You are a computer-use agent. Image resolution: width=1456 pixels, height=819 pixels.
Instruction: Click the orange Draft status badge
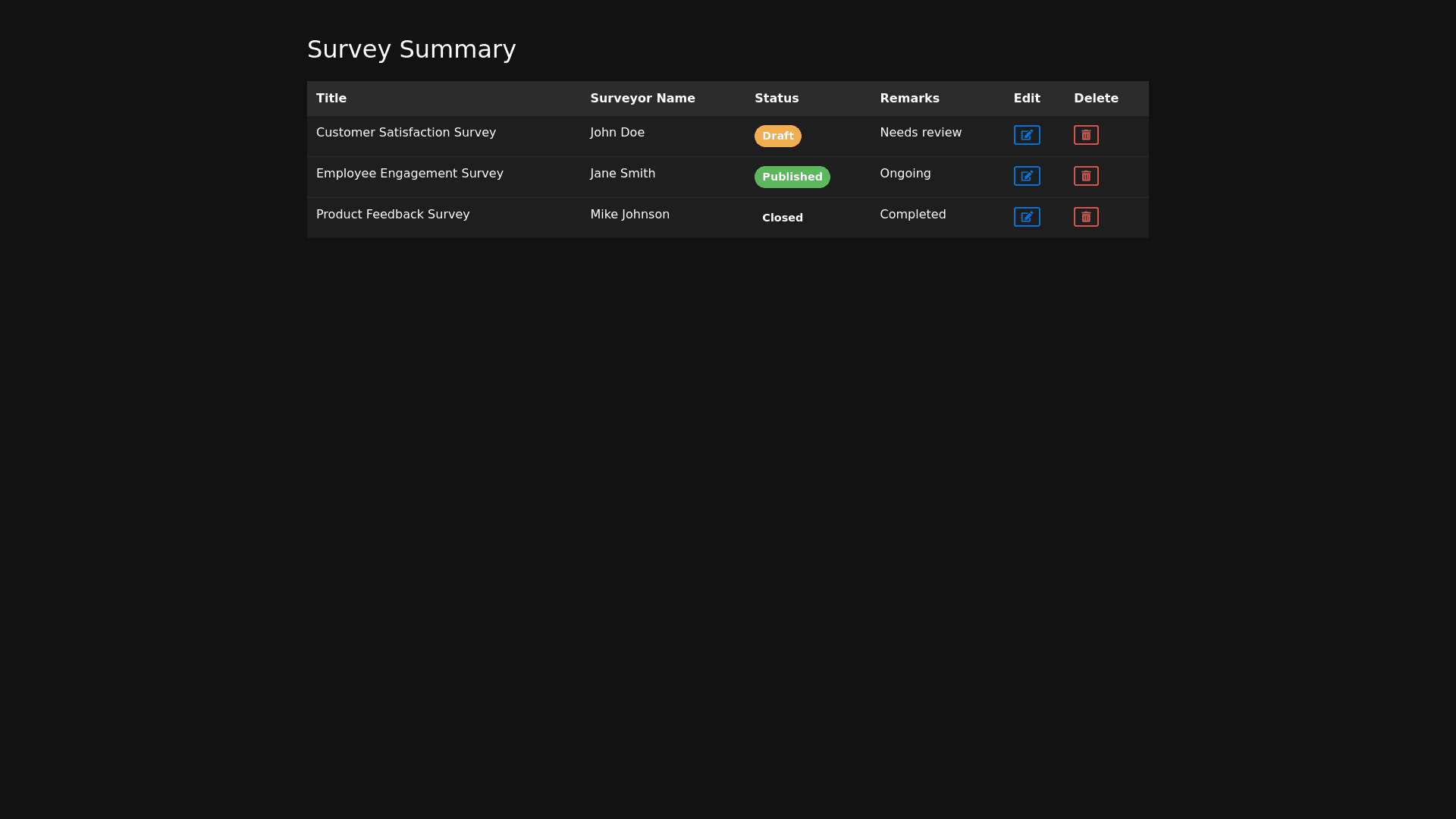click(777, 136)
